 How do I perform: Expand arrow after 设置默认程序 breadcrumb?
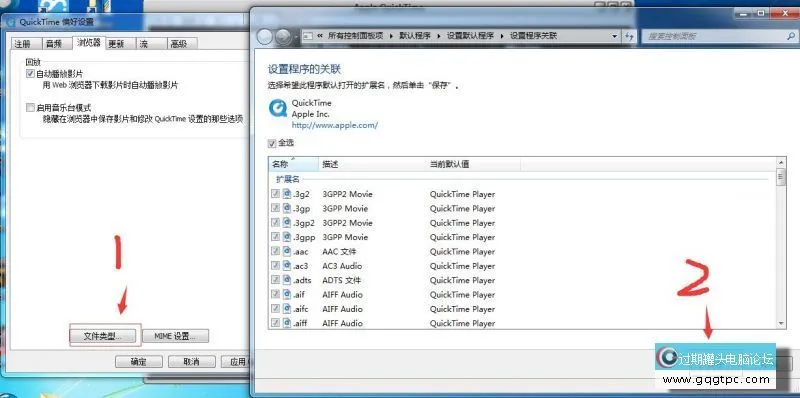[503, 36]
